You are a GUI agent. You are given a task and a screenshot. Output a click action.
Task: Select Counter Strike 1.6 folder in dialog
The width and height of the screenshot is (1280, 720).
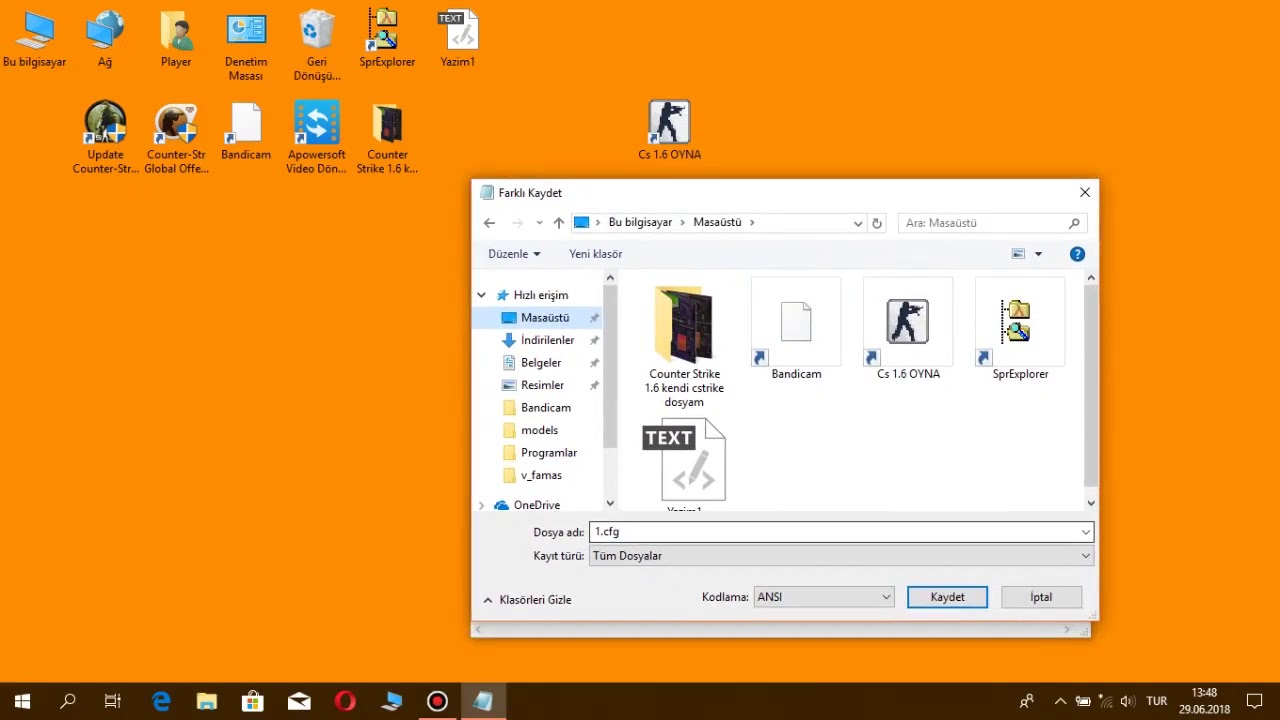click(x=684, y=347)
